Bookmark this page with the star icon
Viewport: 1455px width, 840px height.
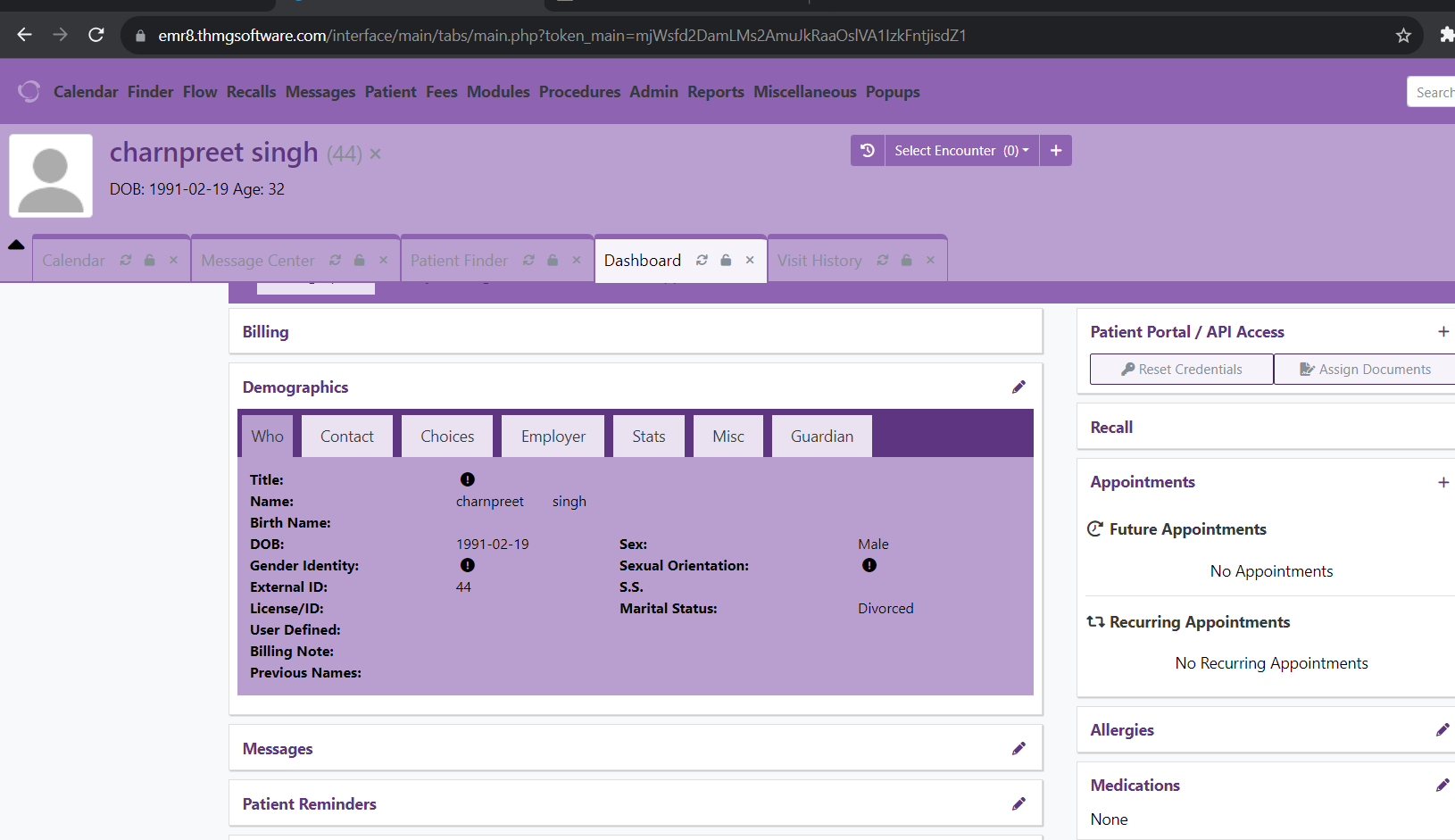click(1403, 36)
